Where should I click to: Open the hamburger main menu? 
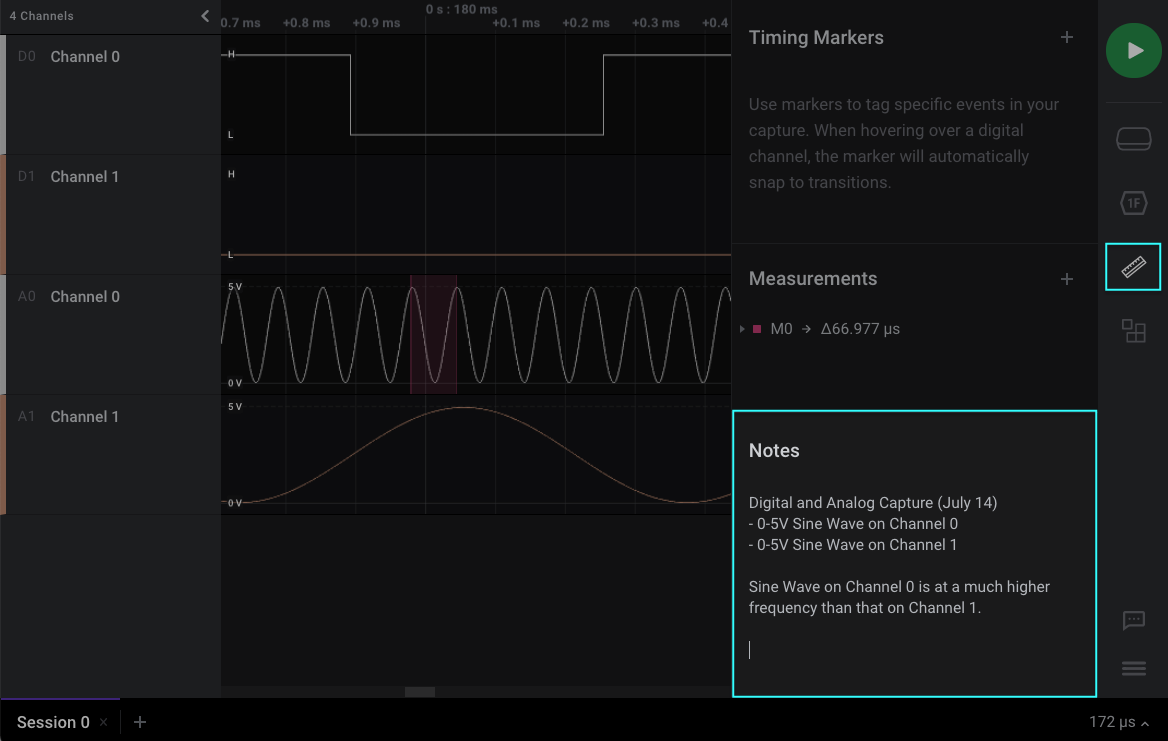coord(1133,669)
